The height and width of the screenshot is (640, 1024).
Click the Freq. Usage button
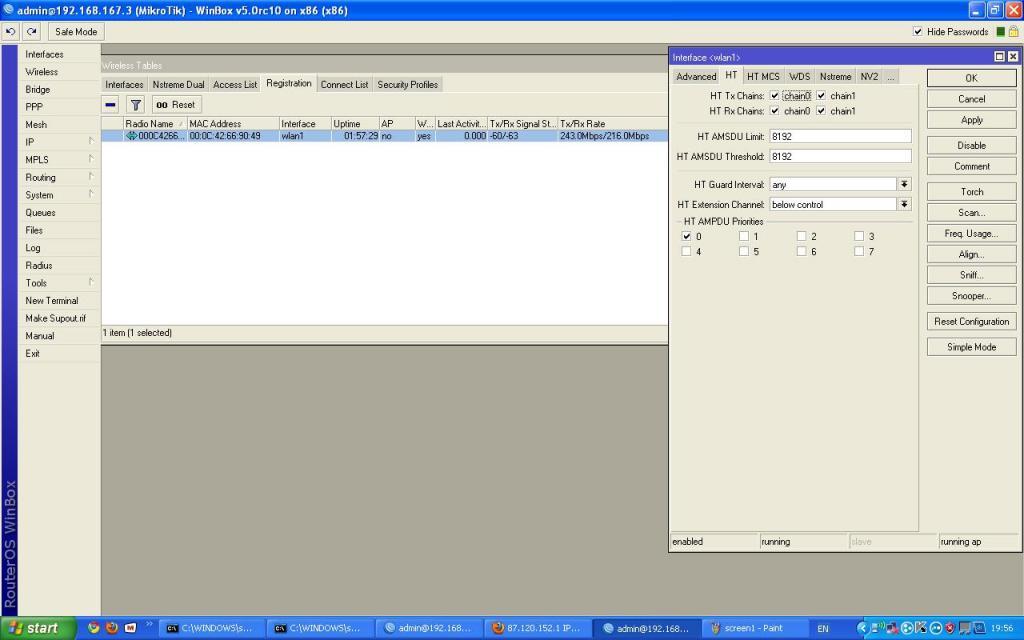[x=971, y=234]
